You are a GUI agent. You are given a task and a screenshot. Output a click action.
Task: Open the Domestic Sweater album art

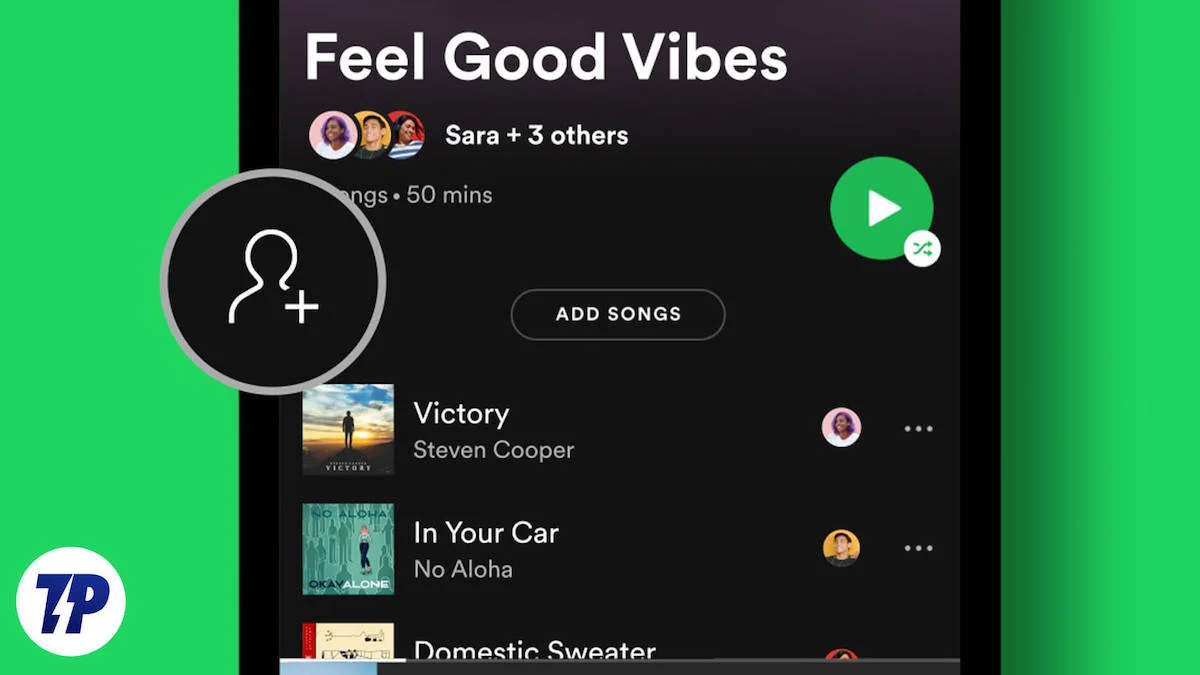[x=348, y=641]
